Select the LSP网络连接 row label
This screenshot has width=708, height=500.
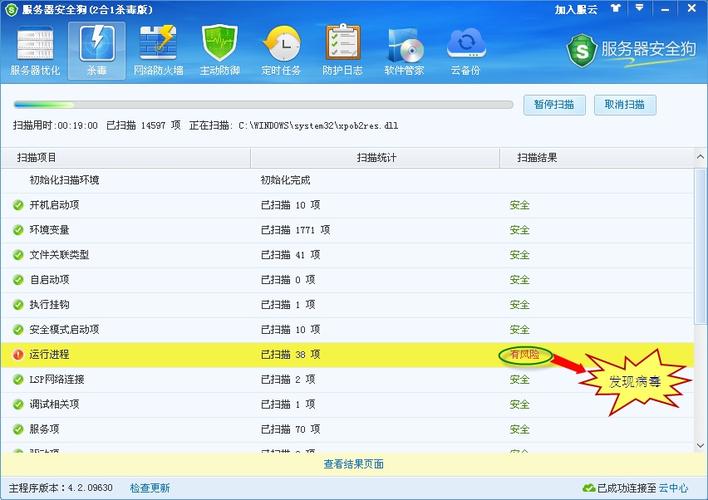[x=57, y=379]
